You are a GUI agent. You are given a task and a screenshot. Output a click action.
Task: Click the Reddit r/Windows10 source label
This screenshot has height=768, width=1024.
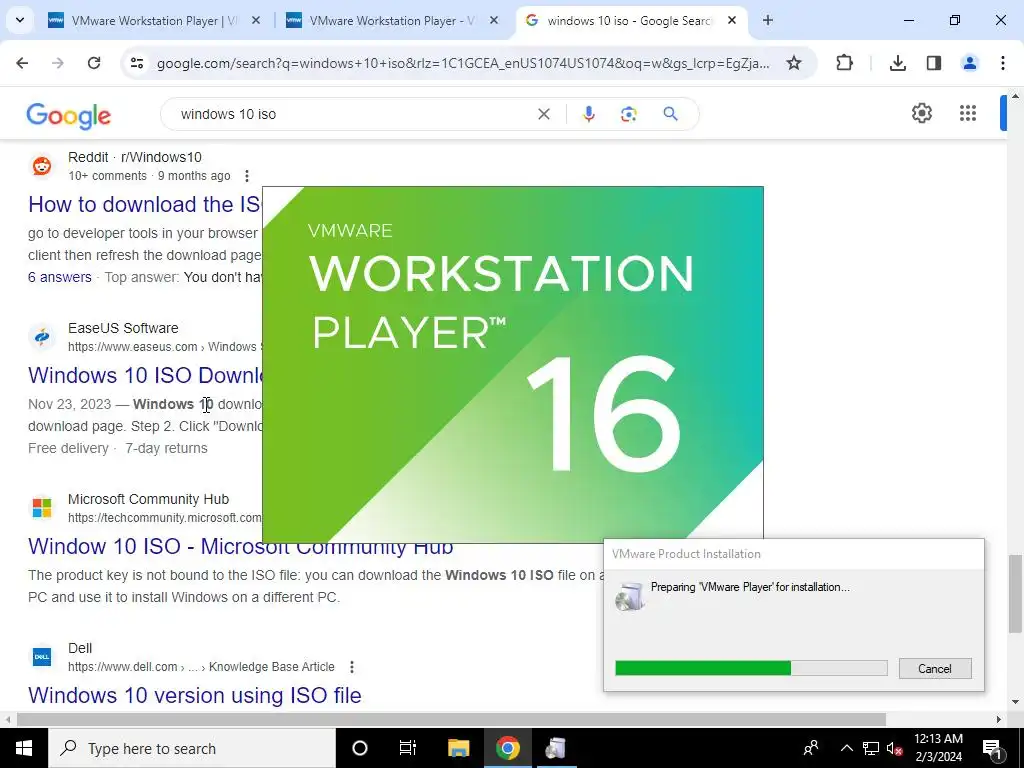tap(135, 157)
